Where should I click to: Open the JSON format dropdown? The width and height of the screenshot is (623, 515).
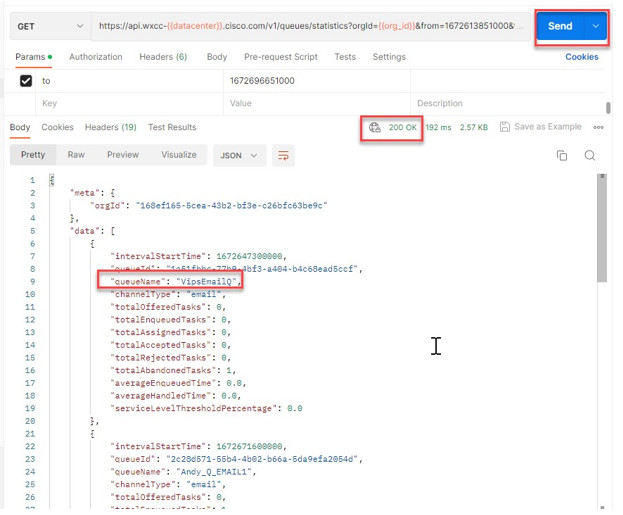pyautogui.click(x=239, y=155)
